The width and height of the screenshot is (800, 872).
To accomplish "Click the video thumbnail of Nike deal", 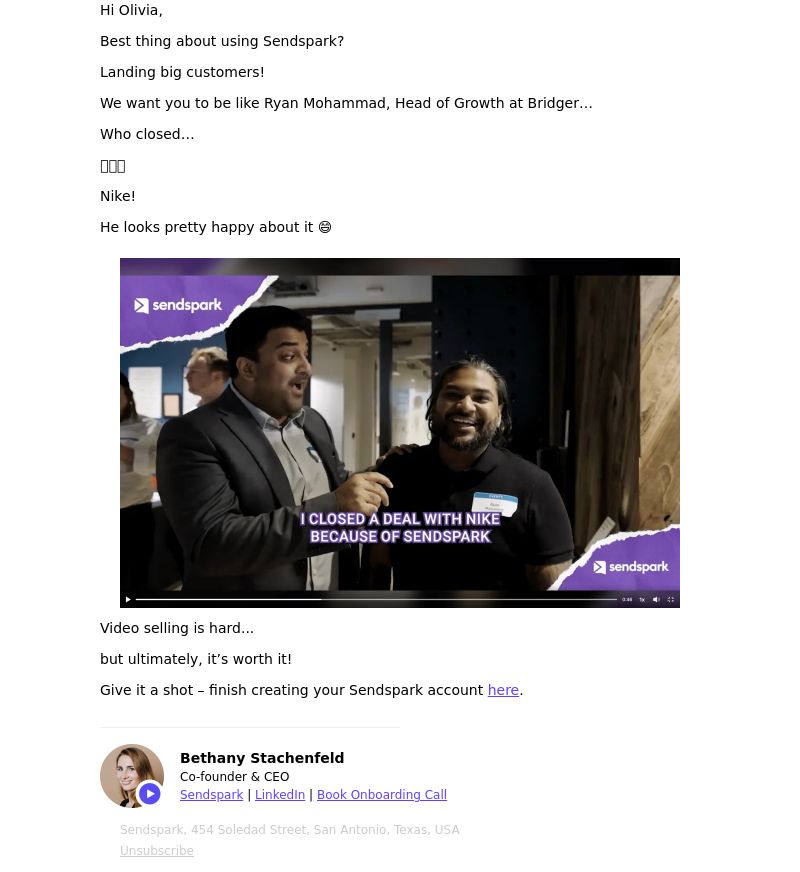I will [x=400, y=433].
